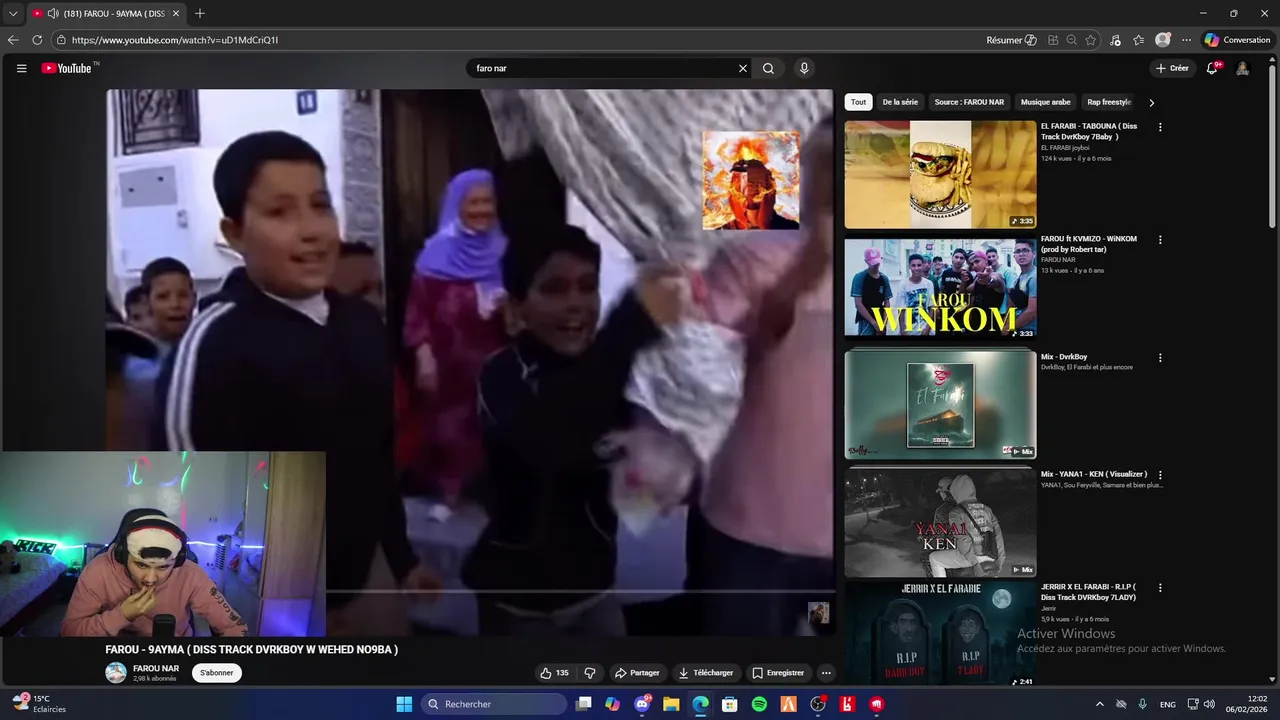
Task: Adjust system volume via speaker icon
Action: [x=1209, y=704]
